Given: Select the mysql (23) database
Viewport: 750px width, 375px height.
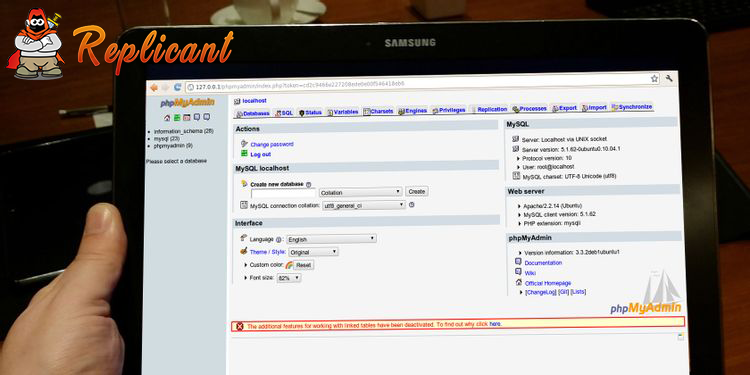Looking at the screenshot, I should (x=167, y=138).
